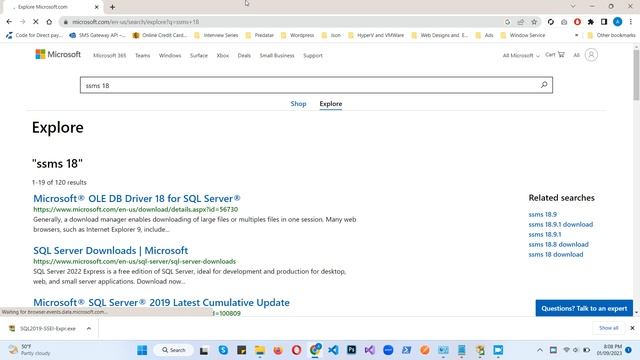Click the red Opera-style extension icon
Screen dimensions: 640x360
577,22
